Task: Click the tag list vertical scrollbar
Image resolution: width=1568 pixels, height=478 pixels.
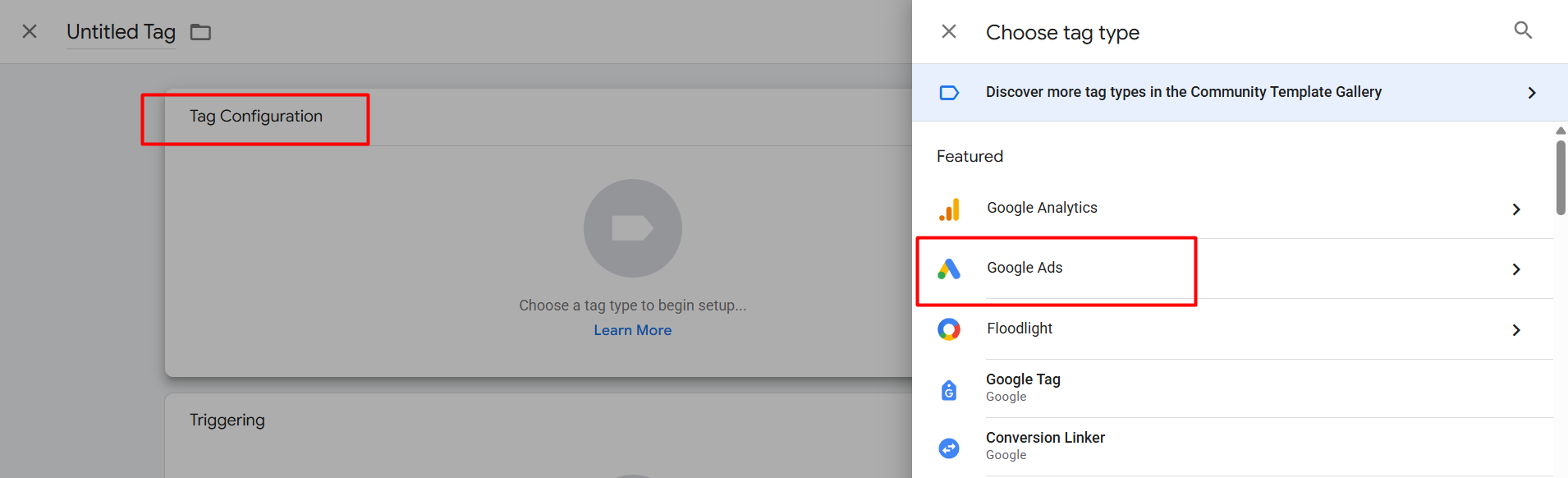Action: 1561,178
